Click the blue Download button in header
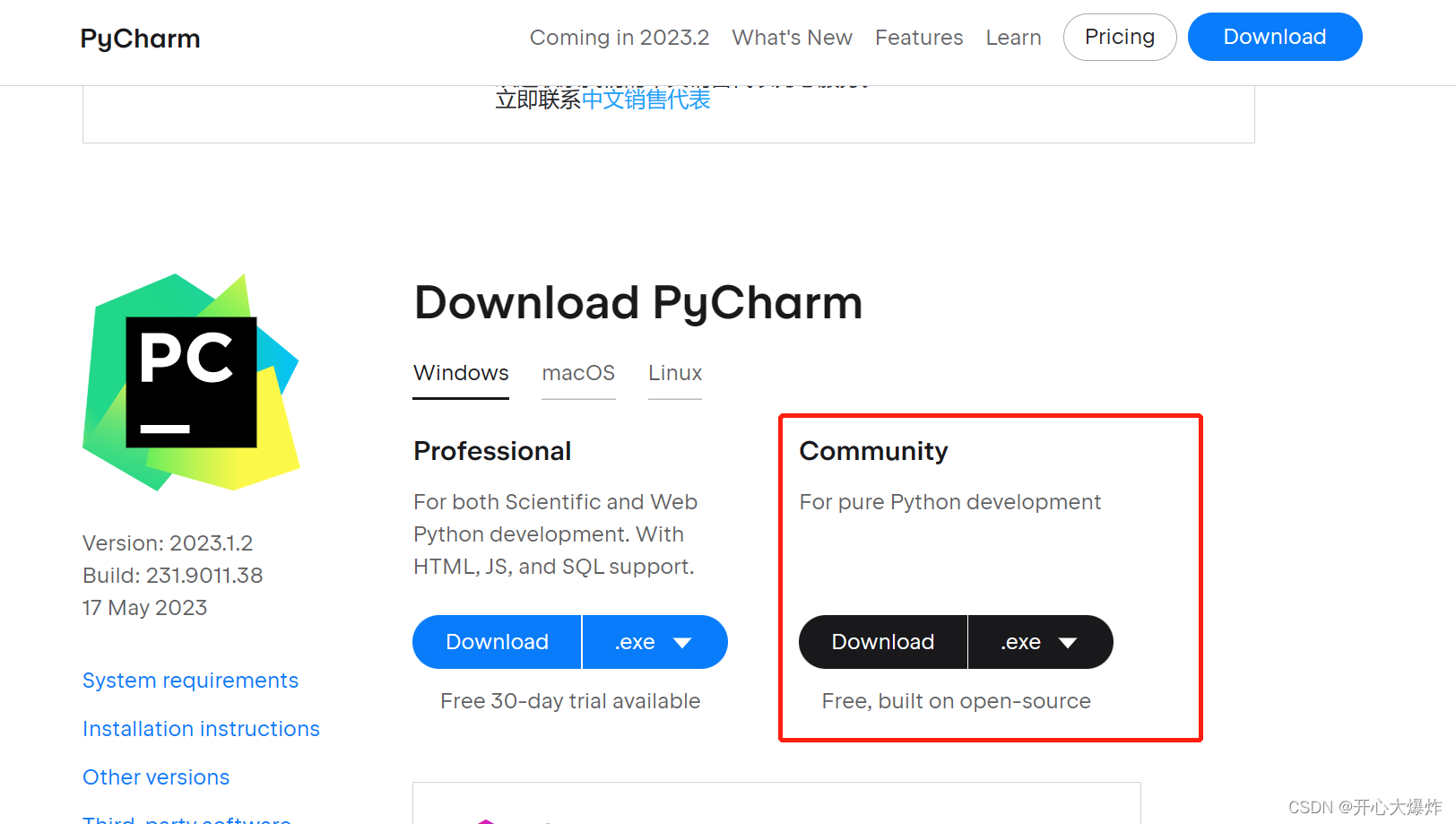The width and height of the screenshot is (1456, 824). tap(1274, 37)
